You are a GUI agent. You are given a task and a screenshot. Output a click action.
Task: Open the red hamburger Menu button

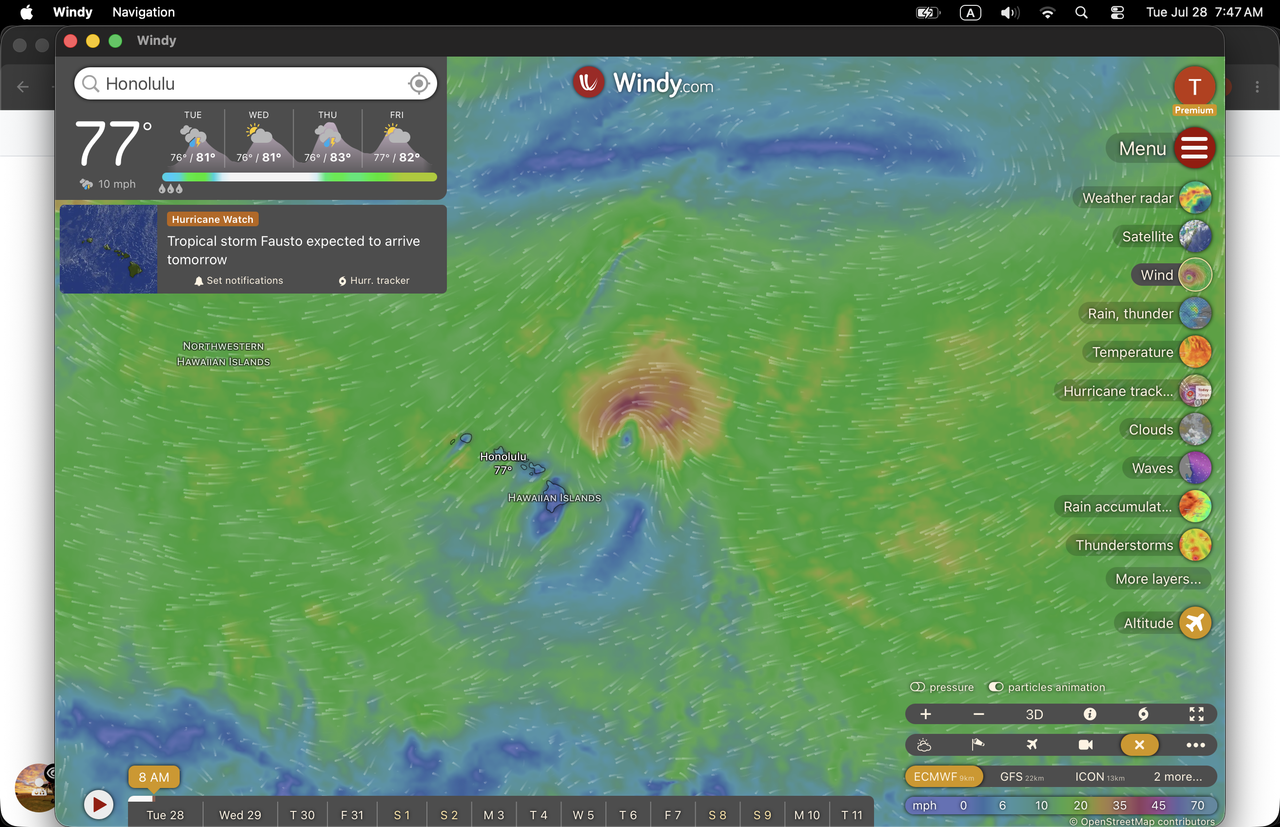point(1194,148)
